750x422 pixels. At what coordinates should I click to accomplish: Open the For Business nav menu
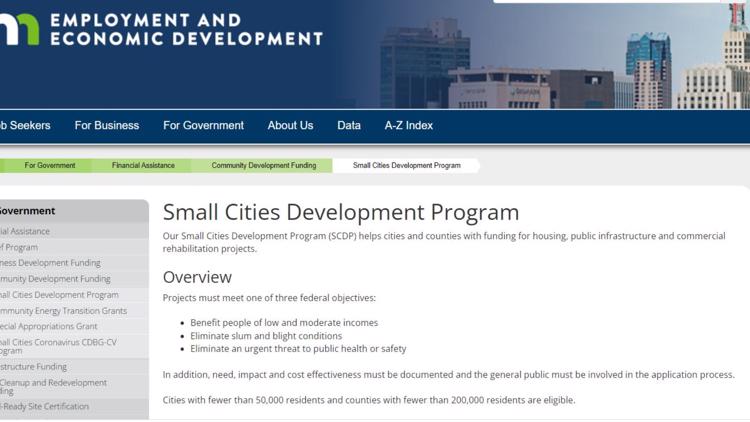pos(107,125)
